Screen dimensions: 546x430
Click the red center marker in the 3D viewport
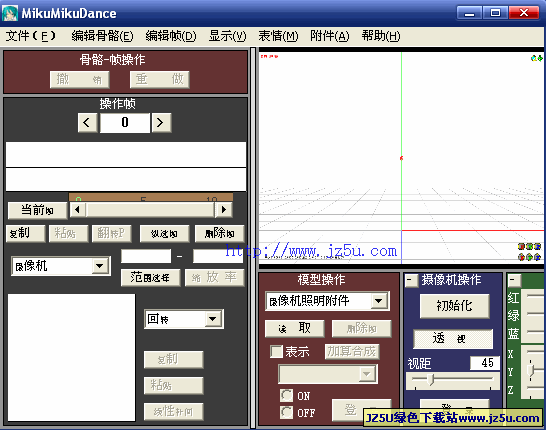401,158
